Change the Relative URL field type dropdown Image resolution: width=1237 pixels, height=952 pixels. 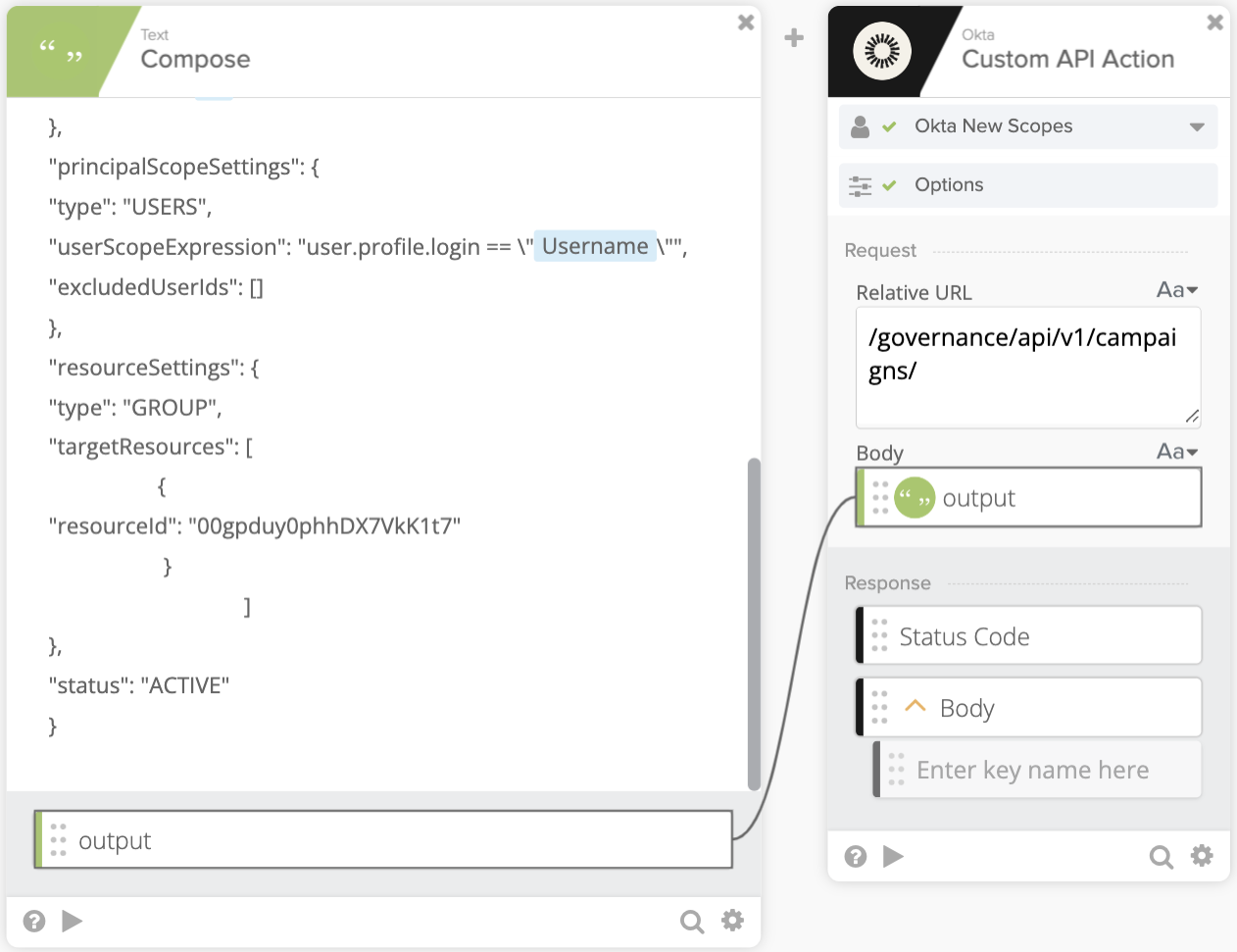[1177, 290]
